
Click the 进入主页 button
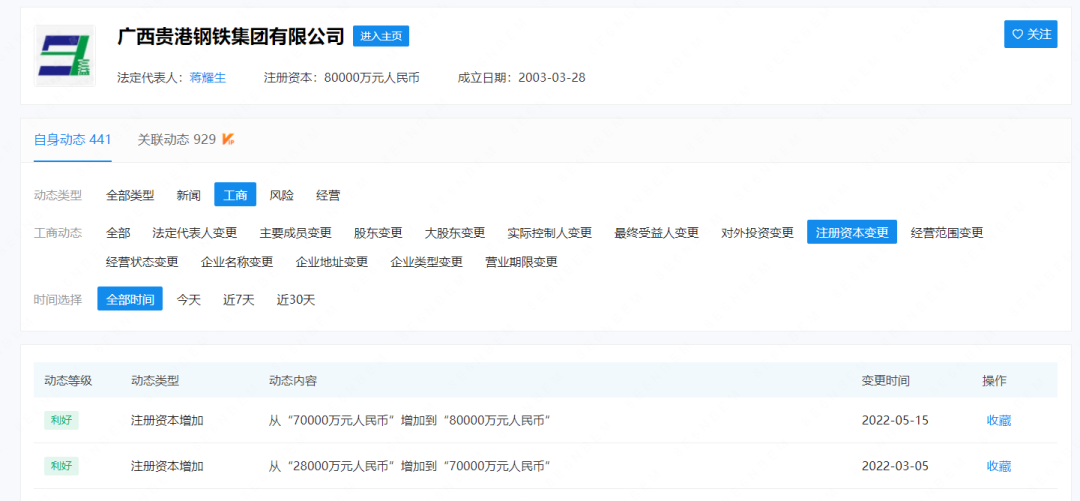381,36
